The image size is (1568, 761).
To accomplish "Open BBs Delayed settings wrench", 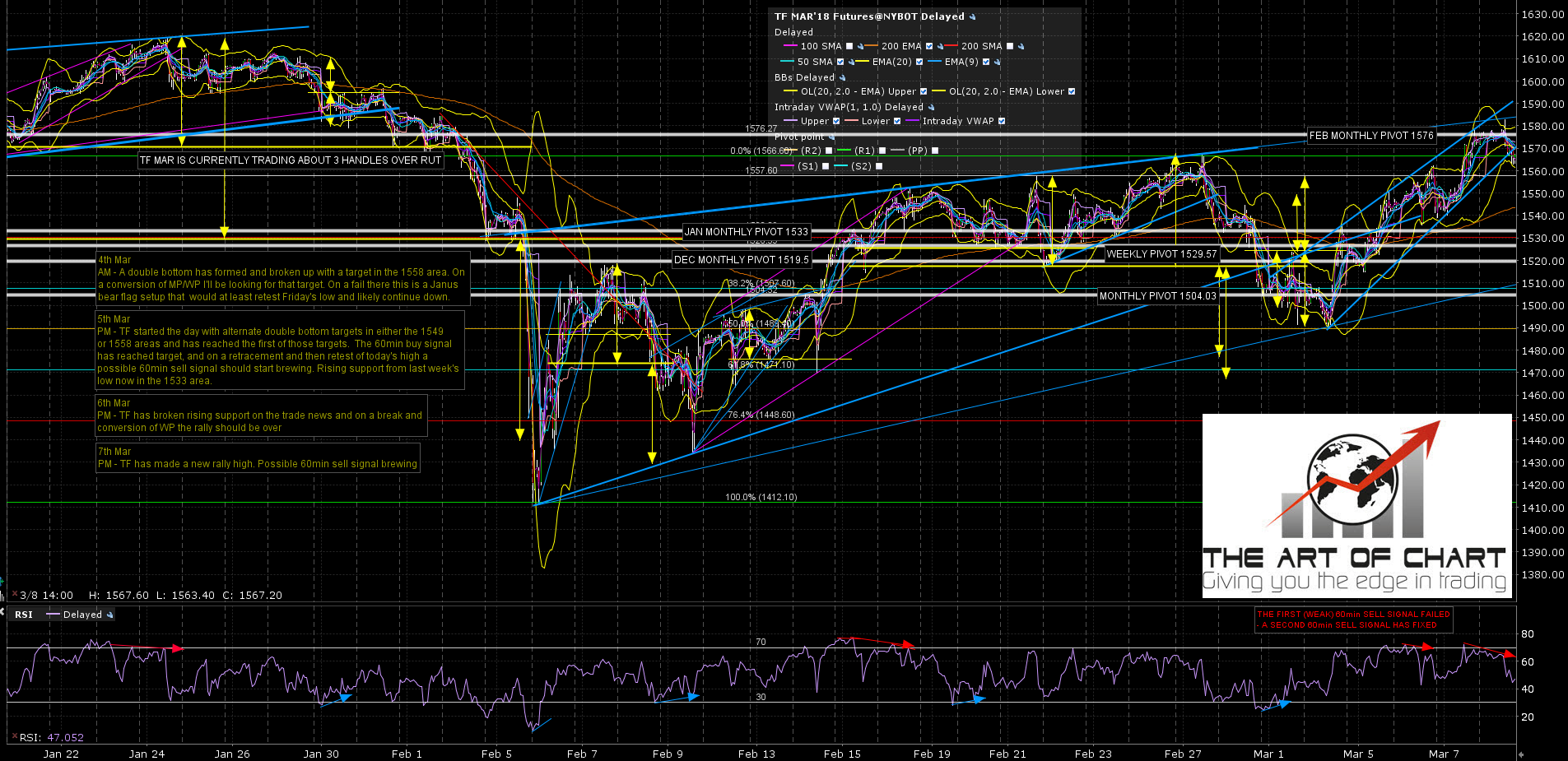I will click(x=842, y=78).
